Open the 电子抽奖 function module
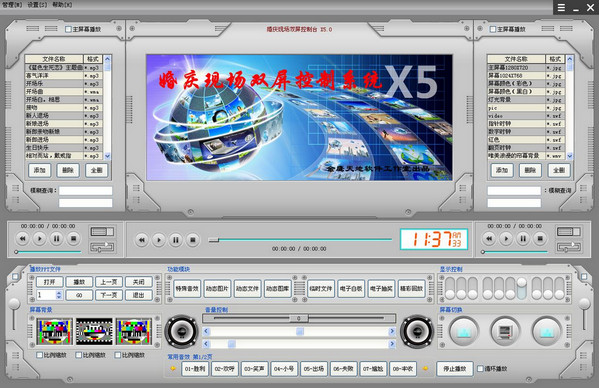The image size is (599, 388). pyautogui.click(x=381, y=289)
